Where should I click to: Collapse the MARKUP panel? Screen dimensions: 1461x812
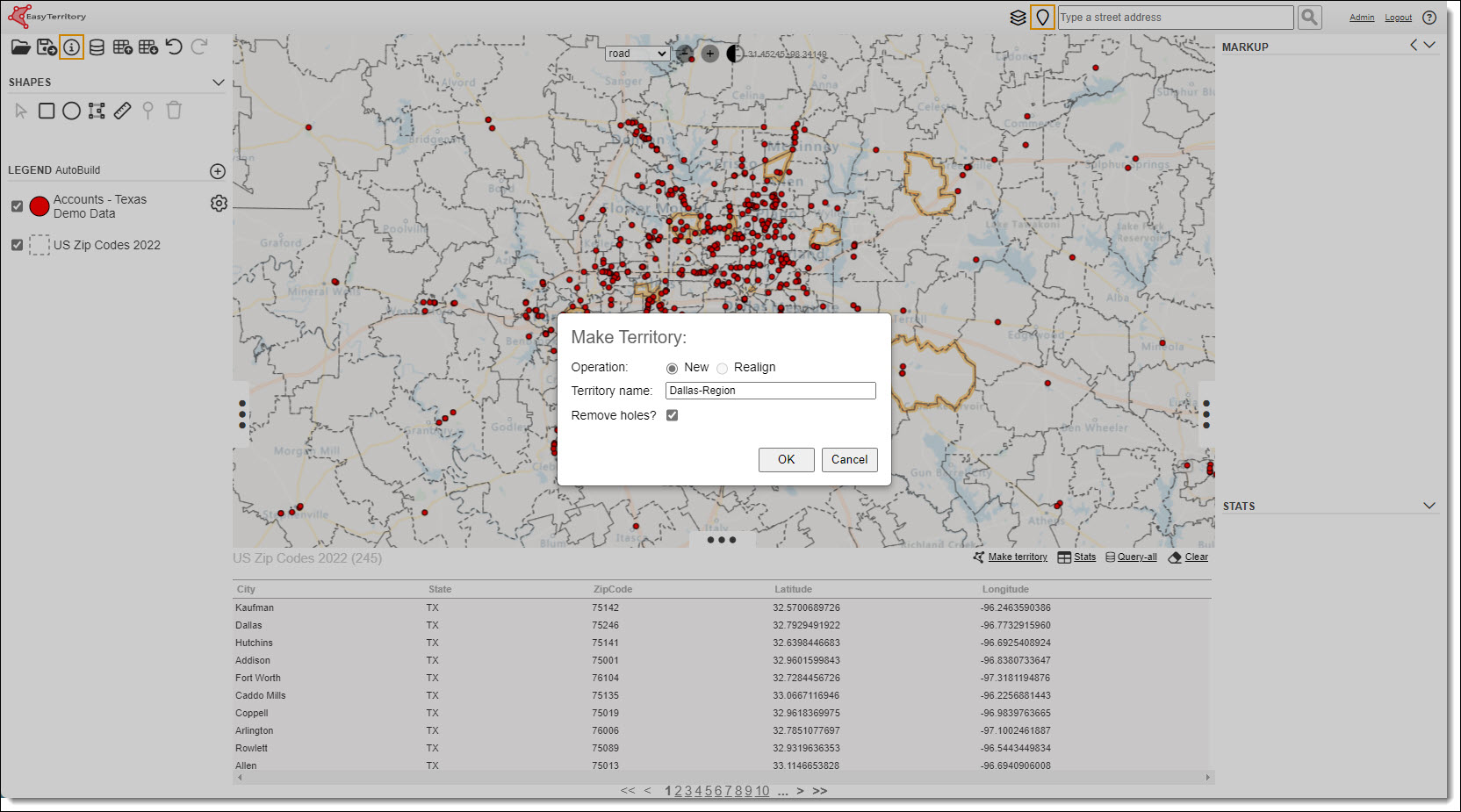(x=1431, y=46)
